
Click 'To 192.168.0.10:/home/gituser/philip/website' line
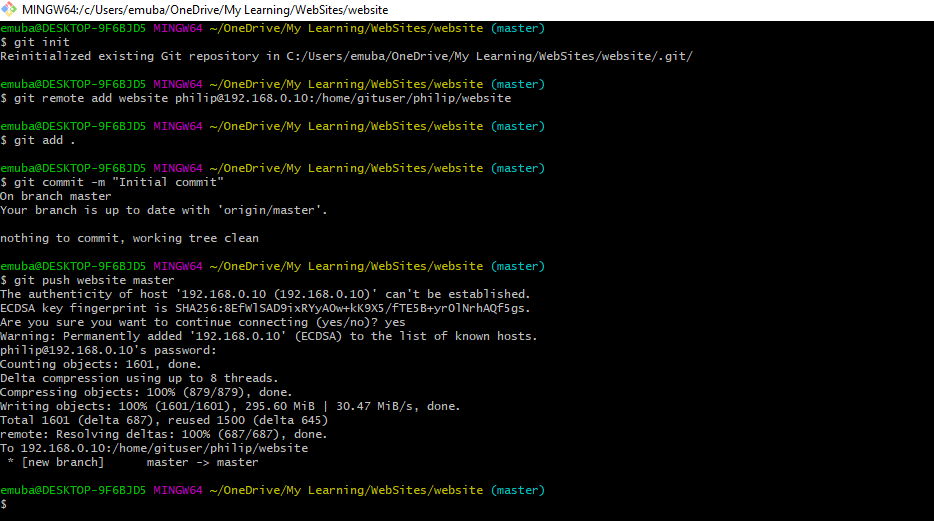[154, 448]
